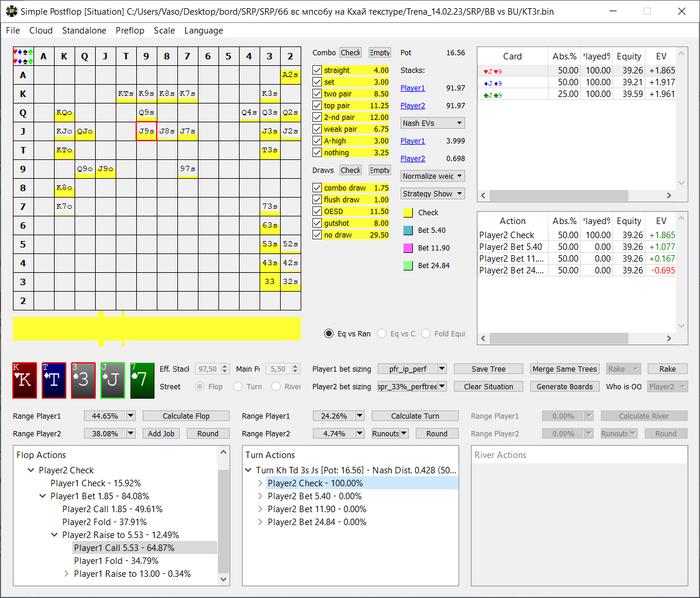Expand Player2 Raise to 5.53 node
This screenshot has height=598, width=700.
point(54,535)
